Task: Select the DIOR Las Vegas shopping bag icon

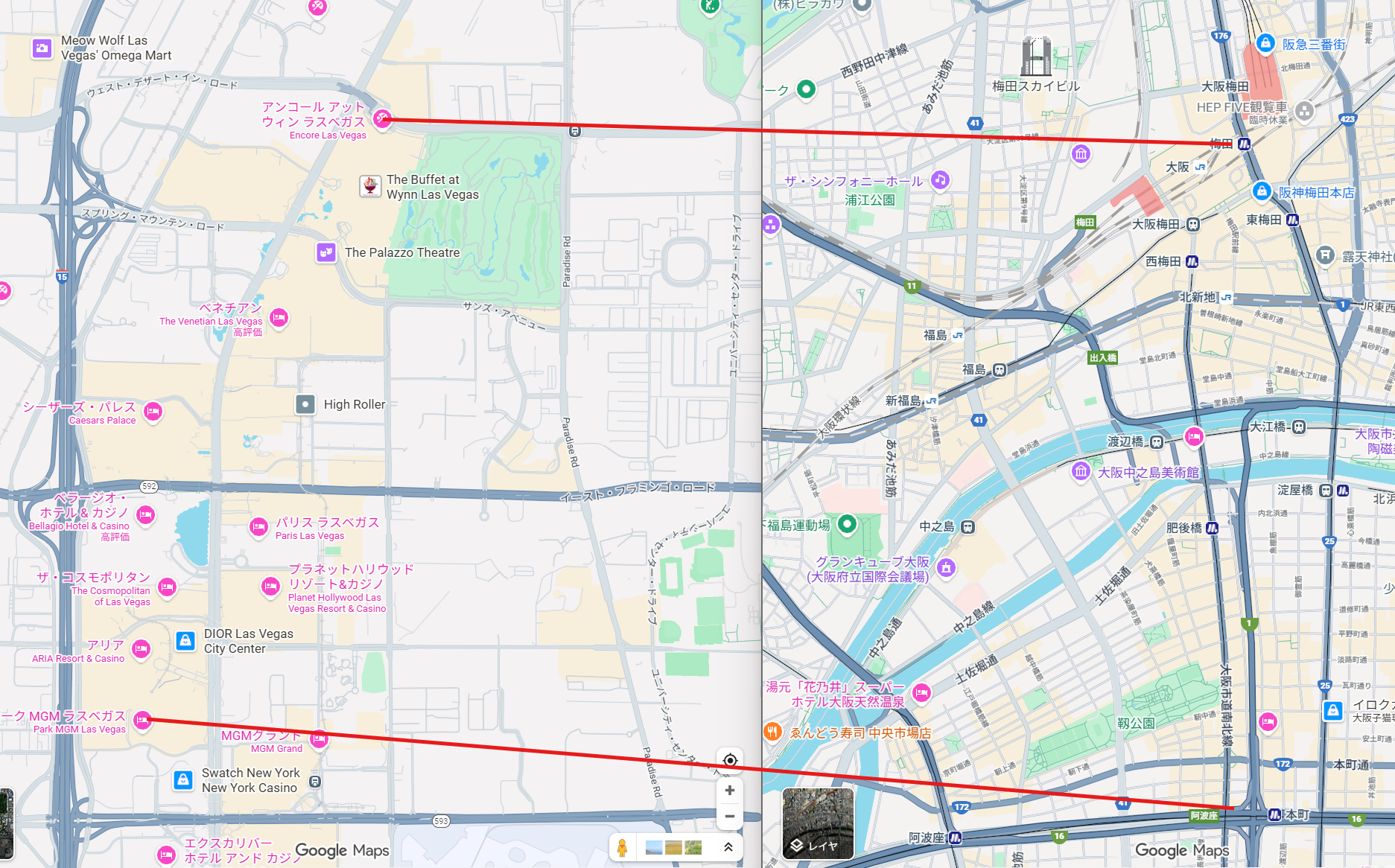Action: tap(185, 641)
